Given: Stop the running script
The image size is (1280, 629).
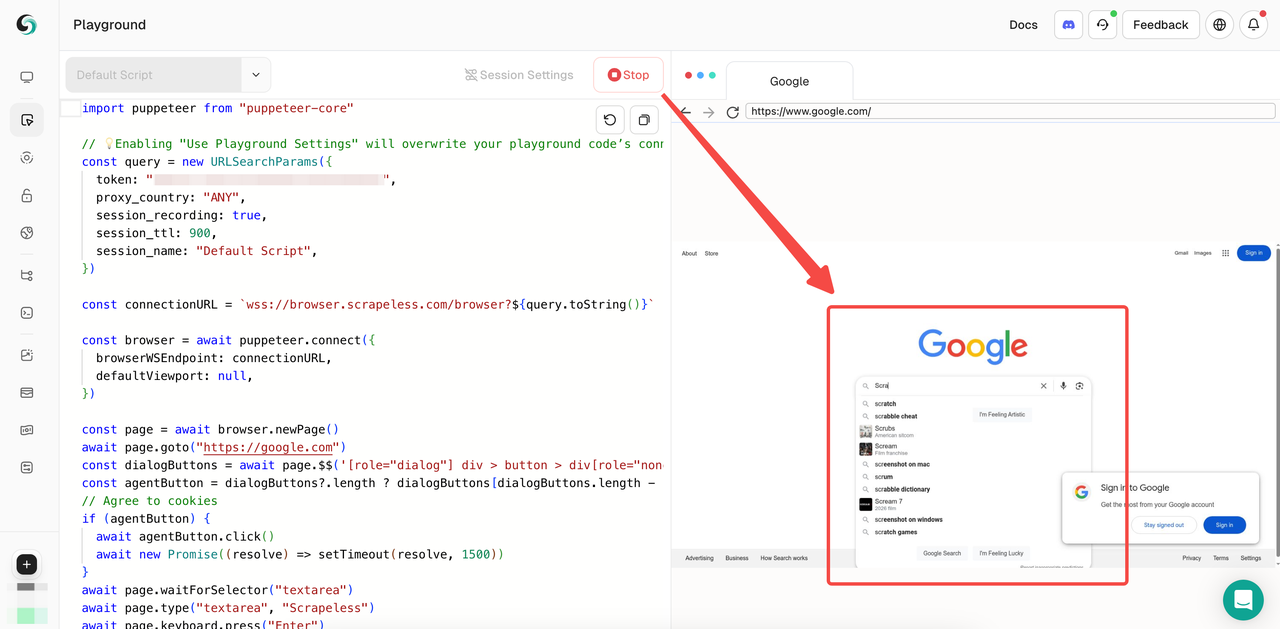Looking at the screenshot, I should [x=628, y=75].
